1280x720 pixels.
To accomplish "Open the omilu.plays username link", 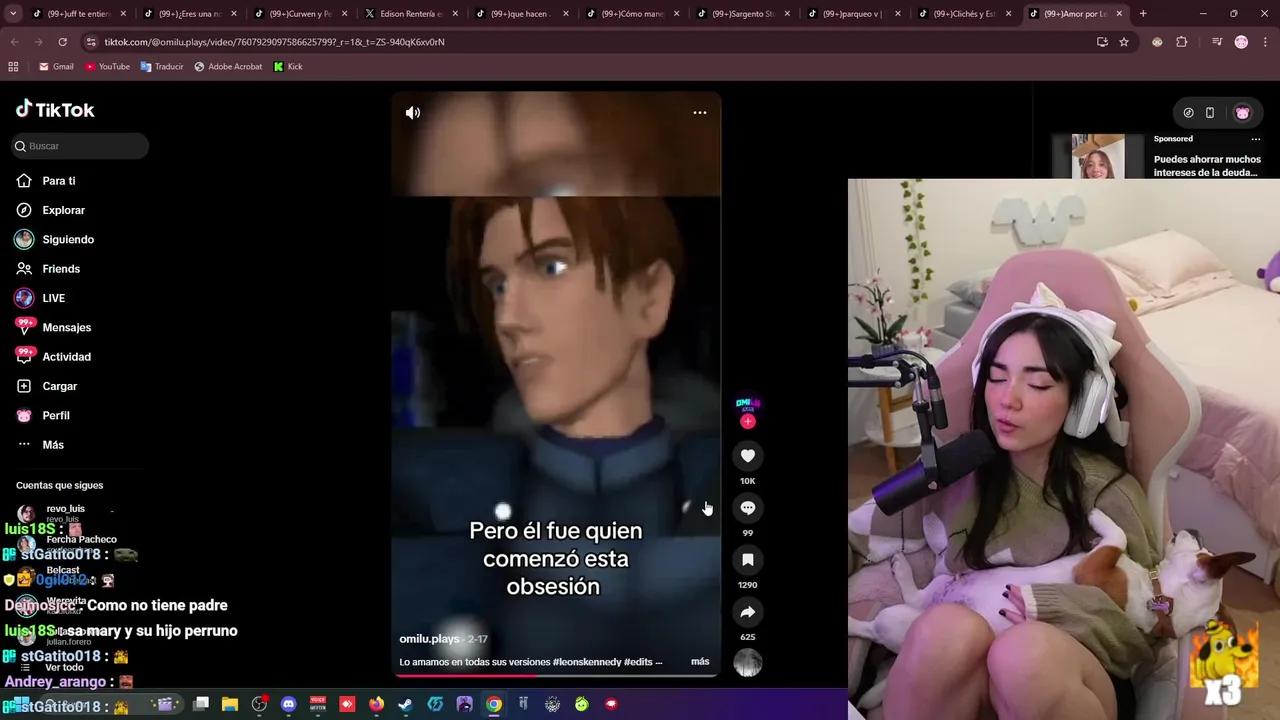I will click(429, 639).
